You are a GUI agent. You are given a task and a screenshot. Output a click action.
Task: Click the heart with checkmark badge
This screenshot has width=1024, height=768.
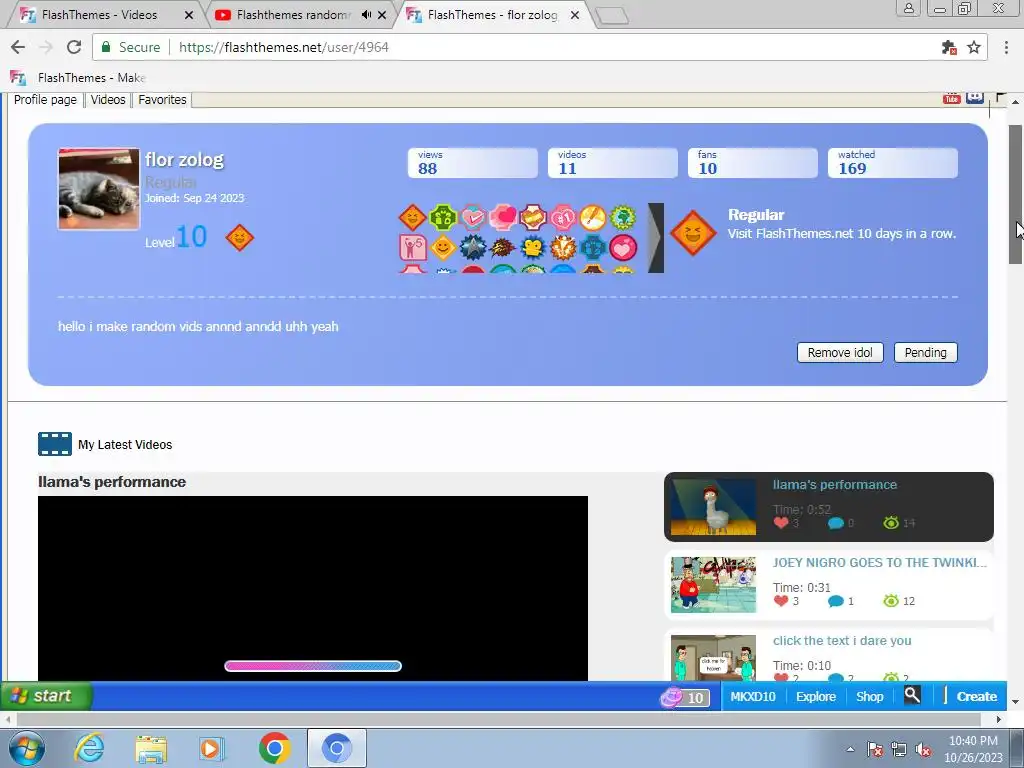click(473, 217)
